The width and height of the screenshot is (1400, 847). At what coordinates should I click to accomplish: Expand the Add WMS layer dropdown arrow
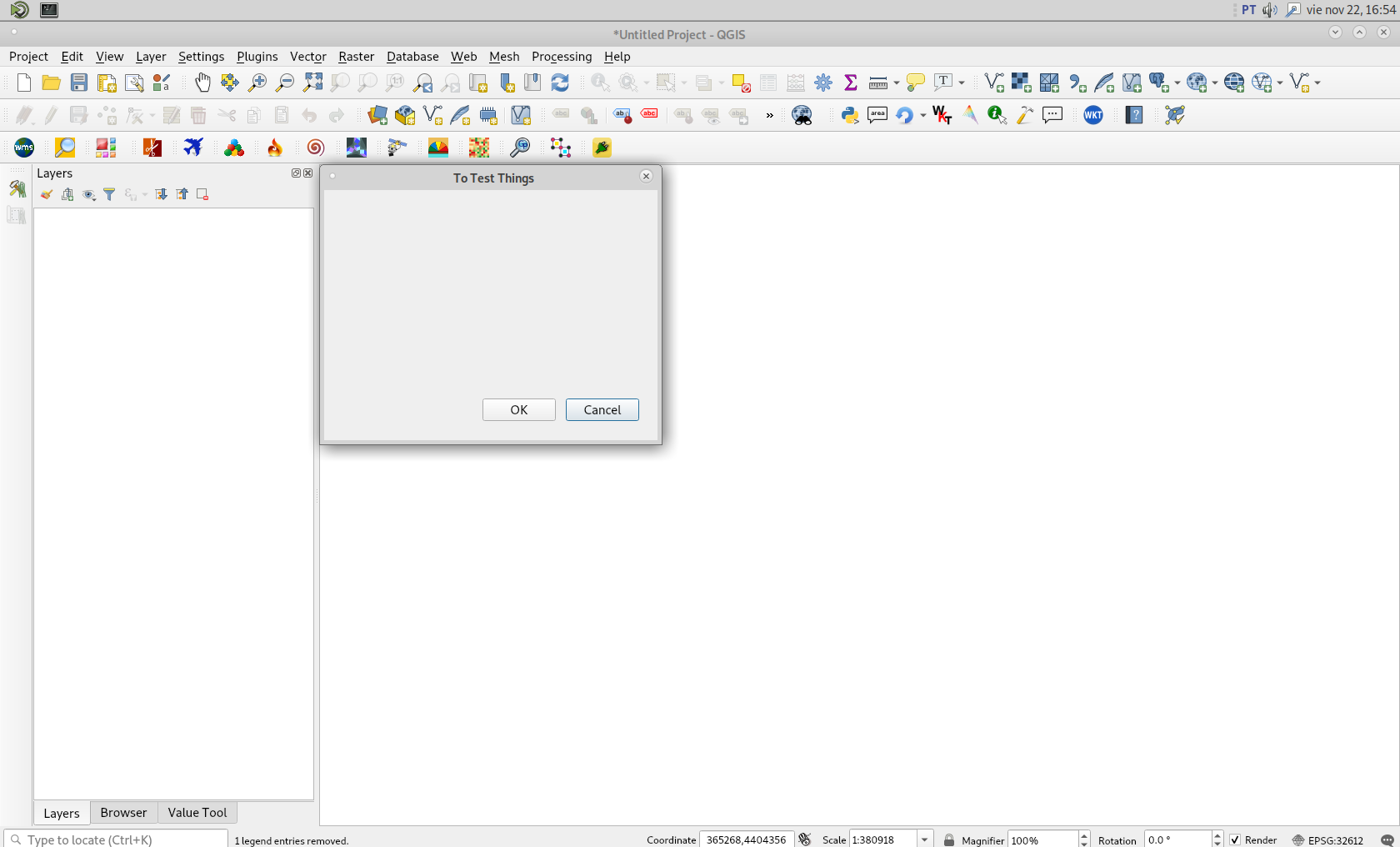coord(1215,83)
